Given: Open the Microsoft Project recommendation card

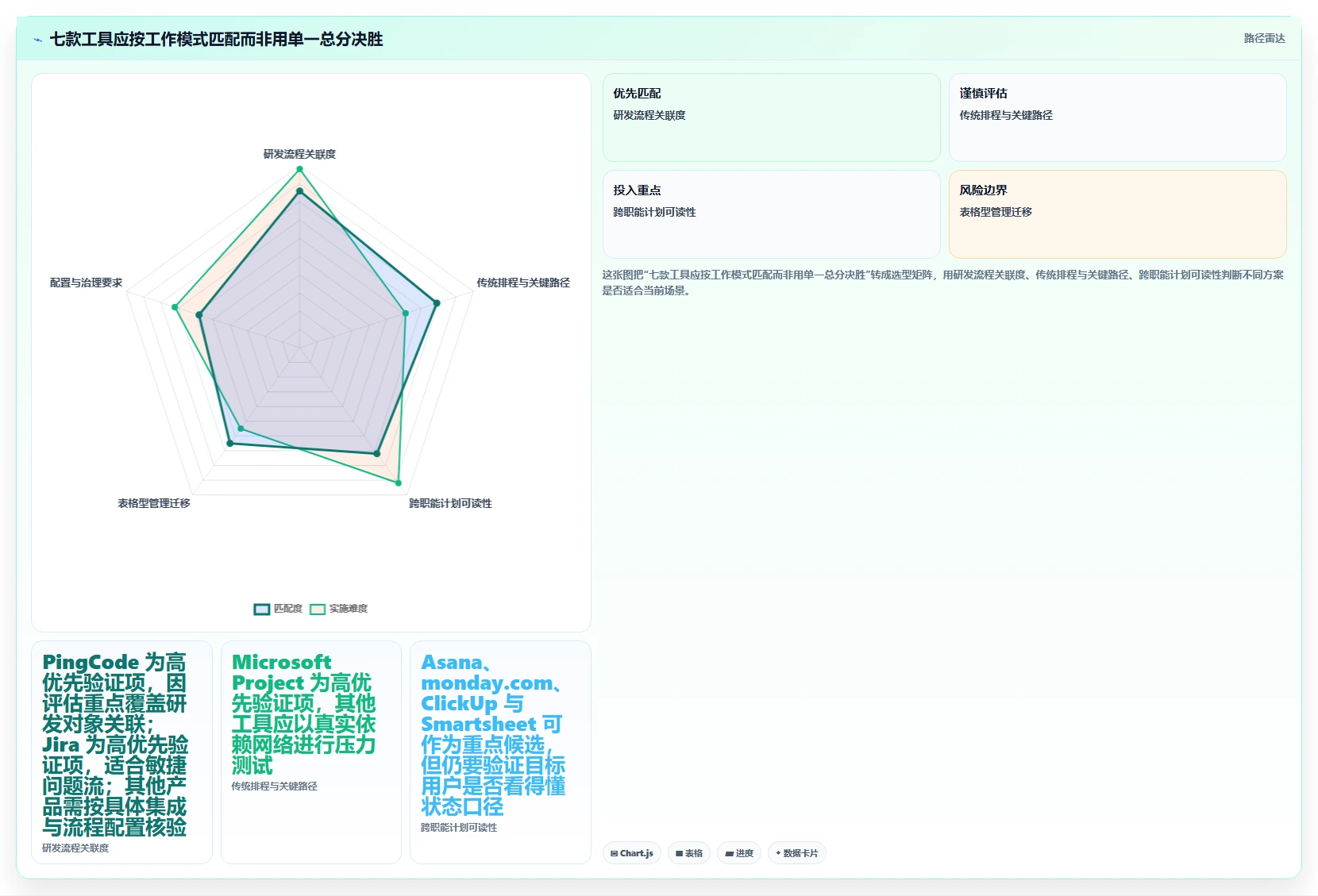Looking at the screenshot, I should 311,752.
